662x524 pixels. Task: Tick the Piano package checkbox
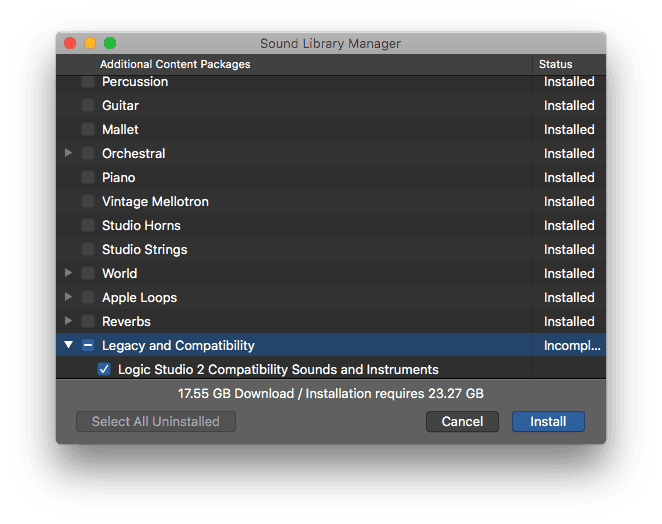pos(88,177)
